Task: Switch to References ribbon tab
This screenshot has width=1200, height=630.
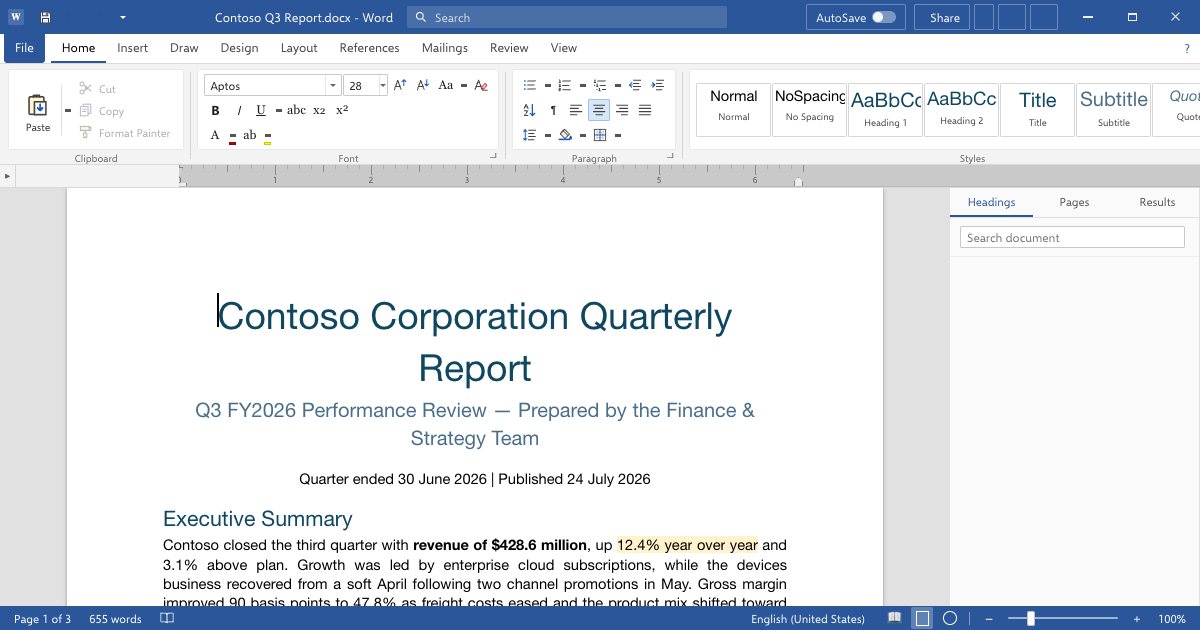Action: pyautogui.click(x=369, y=48)
